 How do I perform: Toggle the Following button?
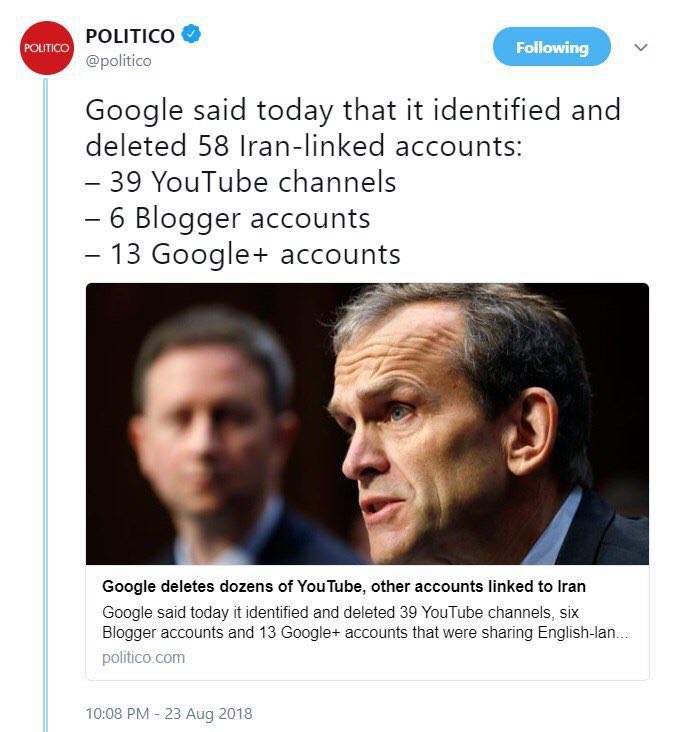click(x=551, y=47)
